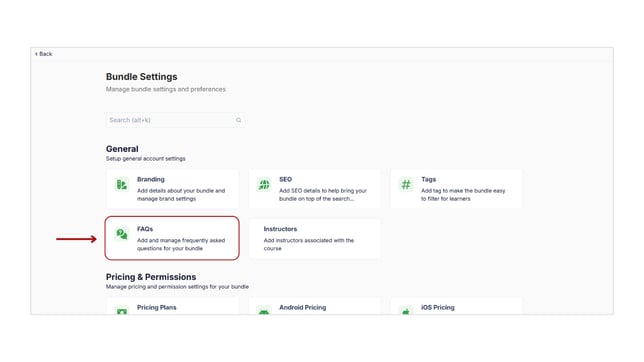Open the SEO settings card

pyautogui.click(x=315, y=189)
